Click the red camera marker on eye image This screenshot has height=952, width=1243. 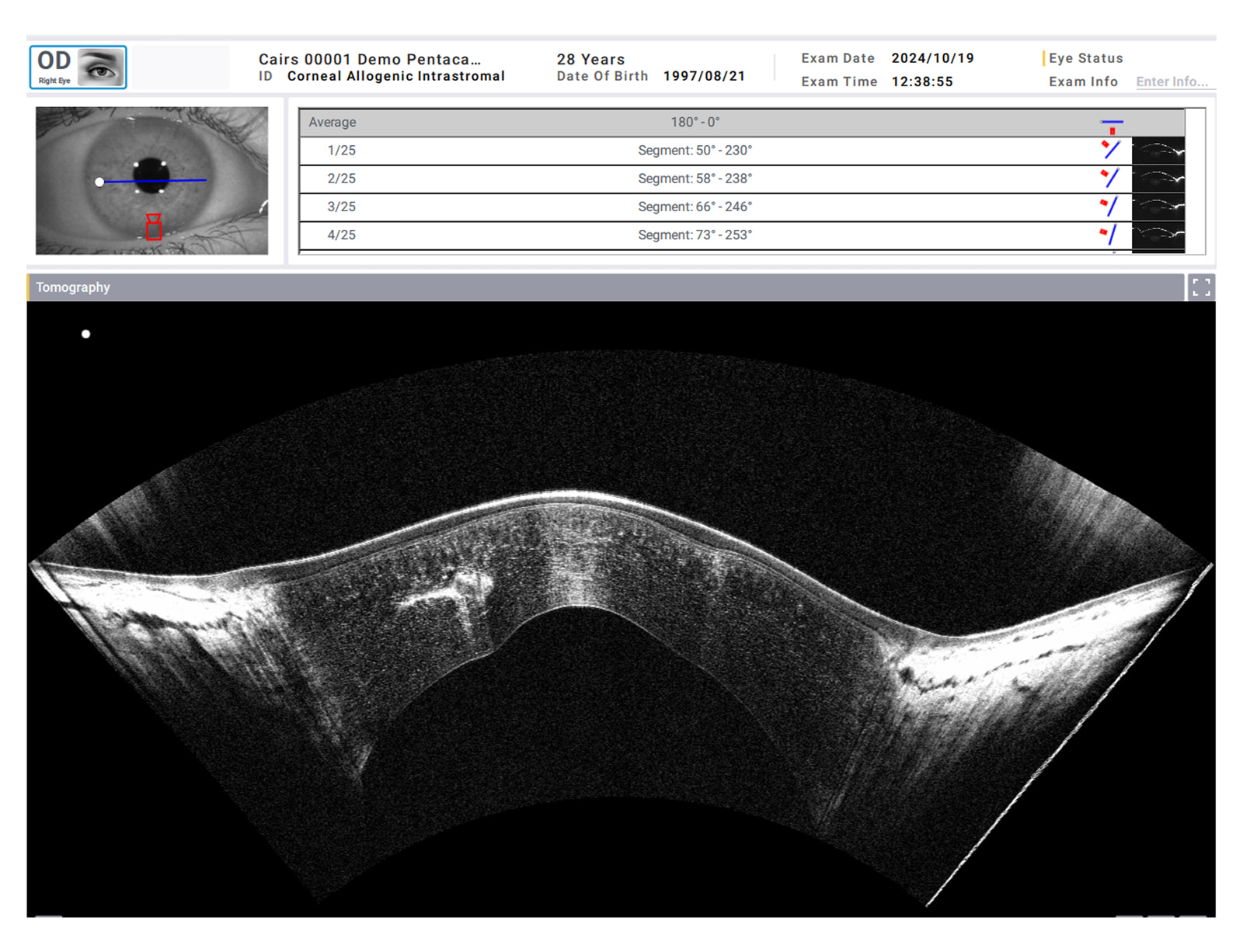coord(154,227)
